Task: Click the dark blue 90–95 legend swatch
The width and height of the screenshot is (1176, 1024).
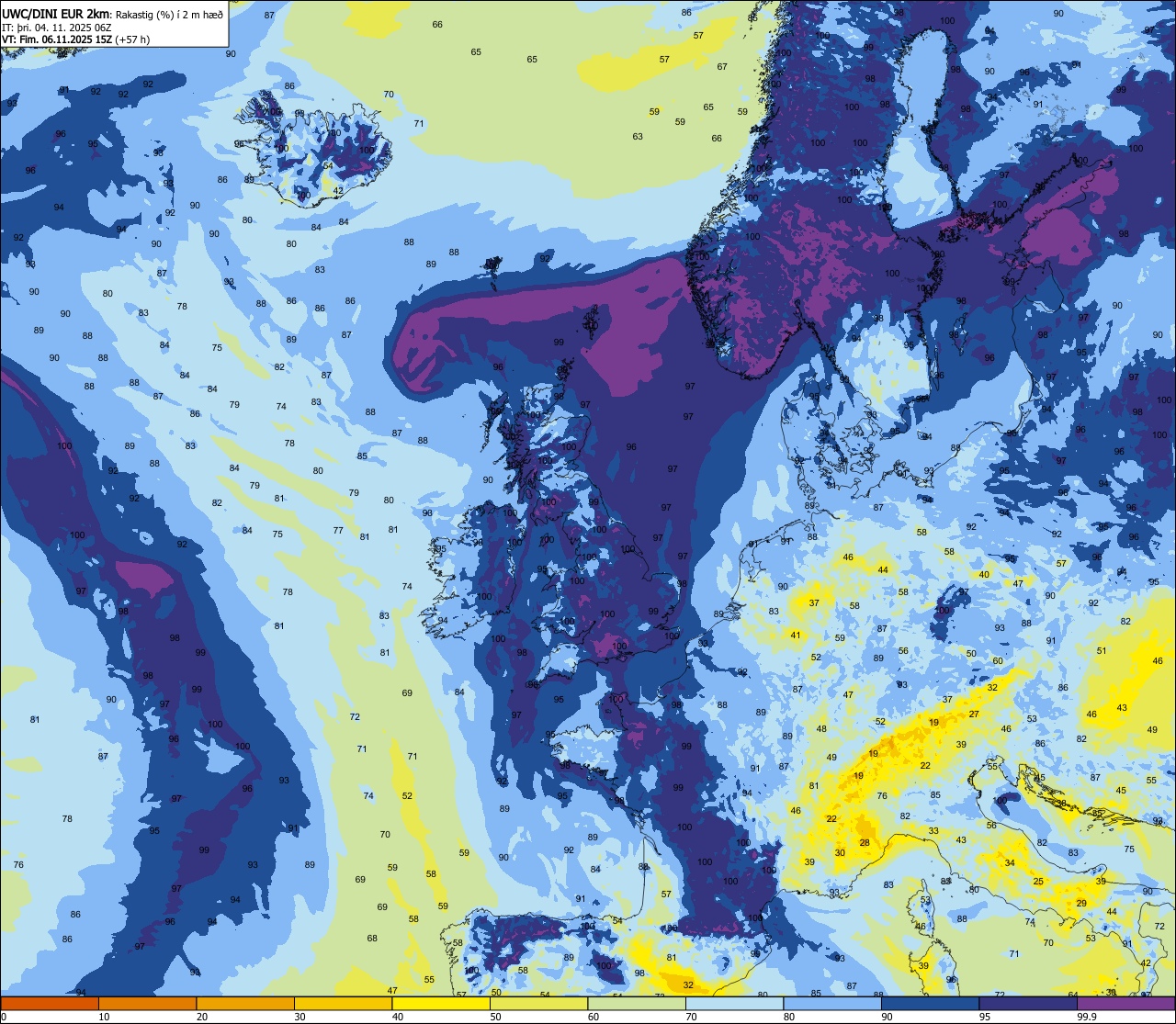Action: pyautogui.click(x=930, y=1003)
